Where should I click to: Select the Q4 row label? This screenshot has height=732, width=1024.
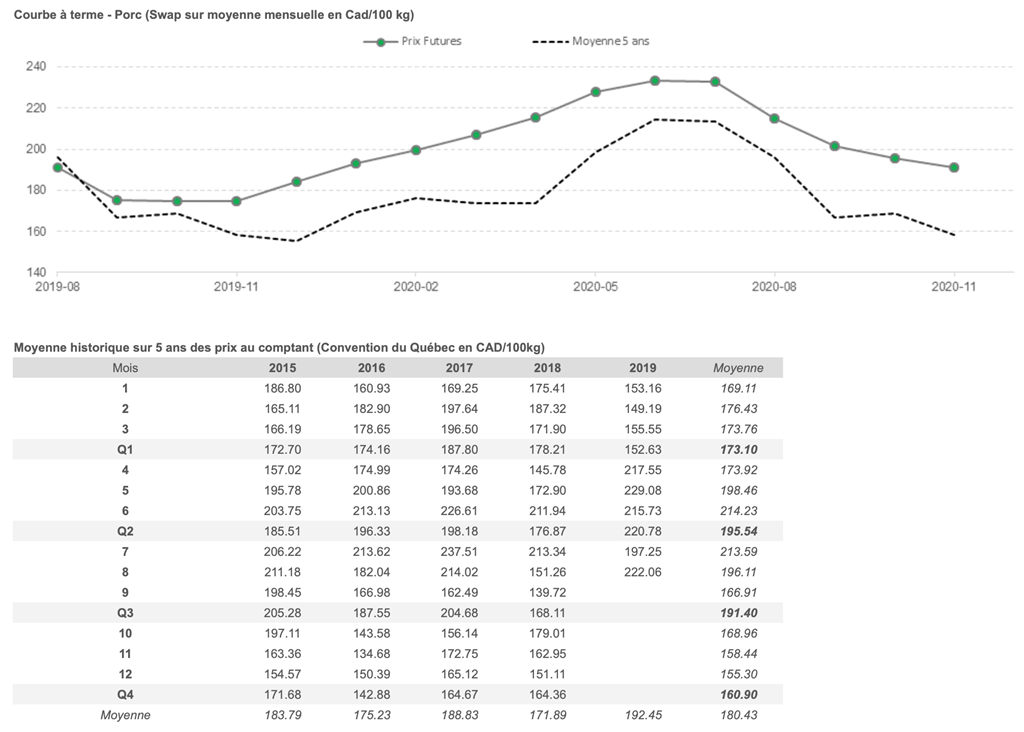click(x=126, y=694)
